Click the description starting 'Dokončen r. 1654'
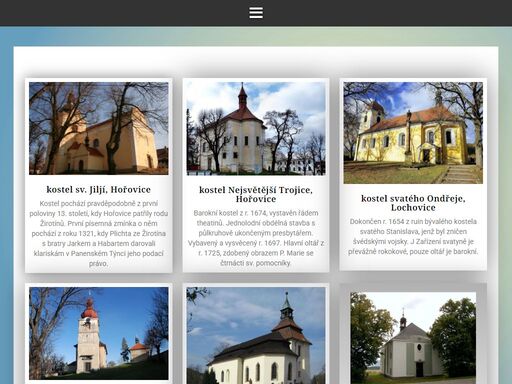 click(x=413, y=236)
